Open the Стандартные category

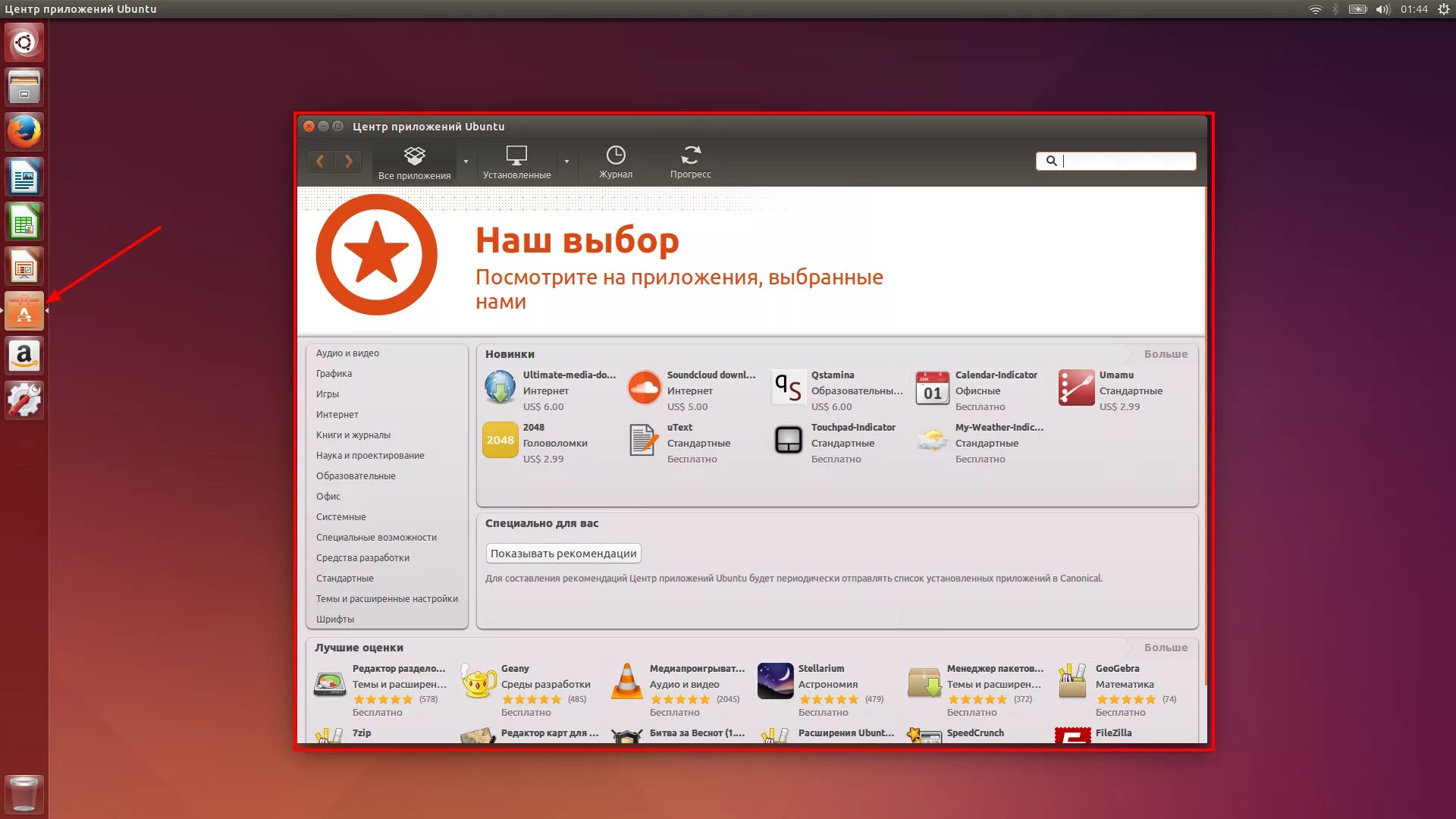click(345, 579)
